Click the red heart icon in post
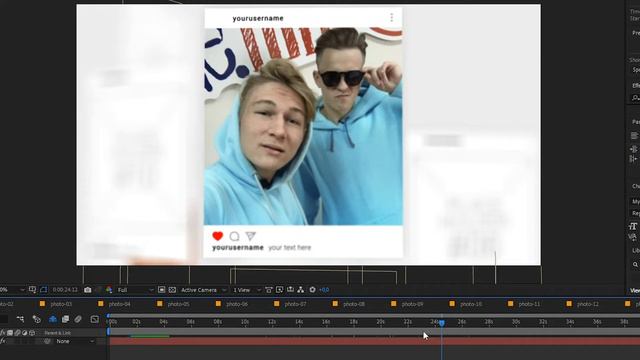 [218, 236]
